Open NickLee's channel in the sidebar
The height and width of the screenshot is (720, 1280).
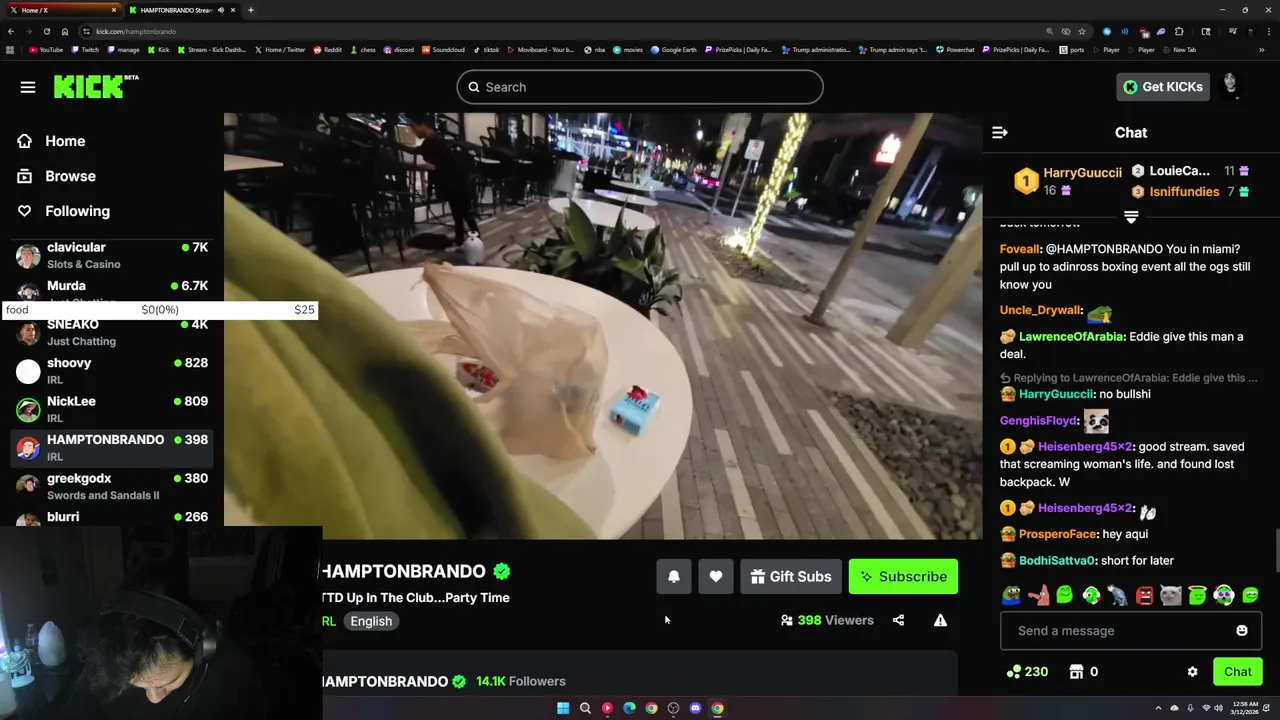[x=112, y=409]
